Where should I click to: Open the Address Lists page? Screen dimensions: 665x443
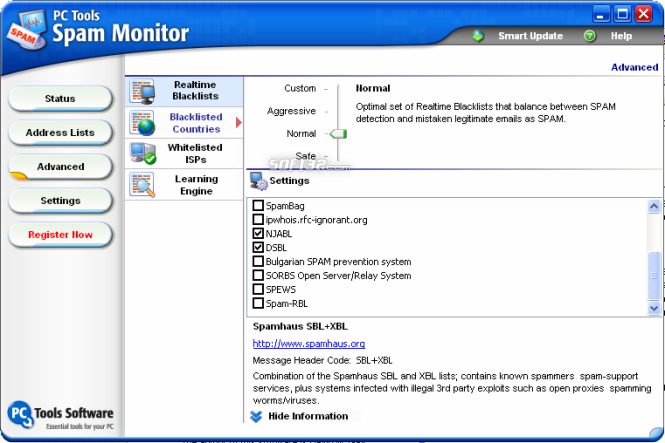(60, 133)
